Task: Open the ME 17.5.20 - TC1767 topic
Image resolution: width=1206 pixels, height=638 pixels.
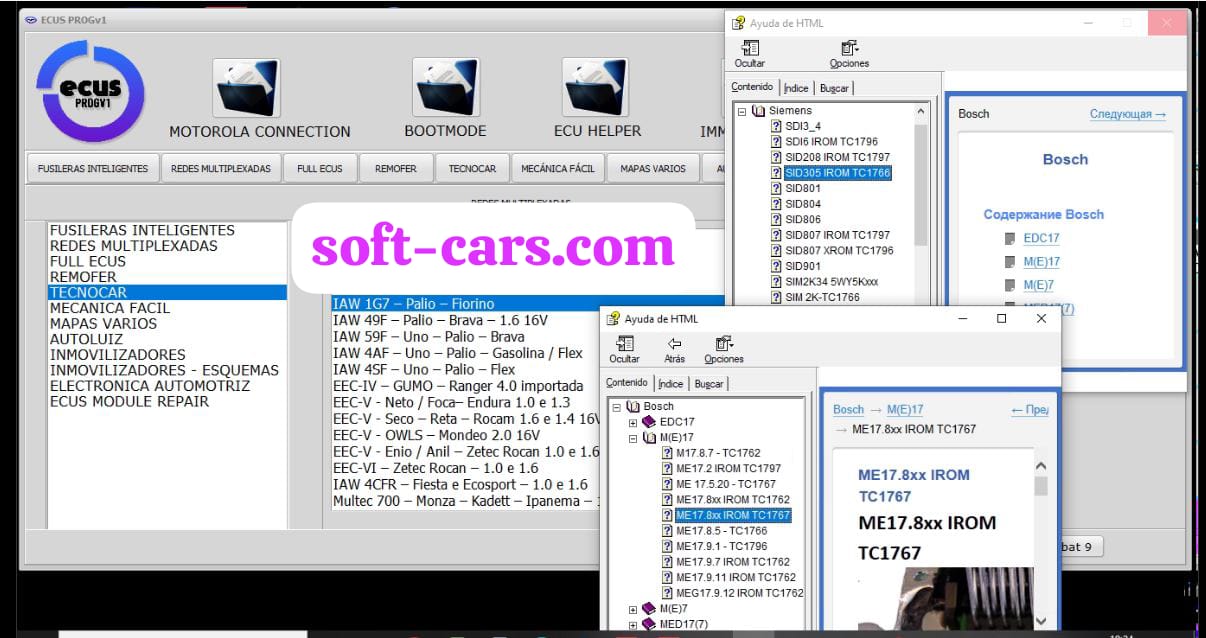Action: 725,484
